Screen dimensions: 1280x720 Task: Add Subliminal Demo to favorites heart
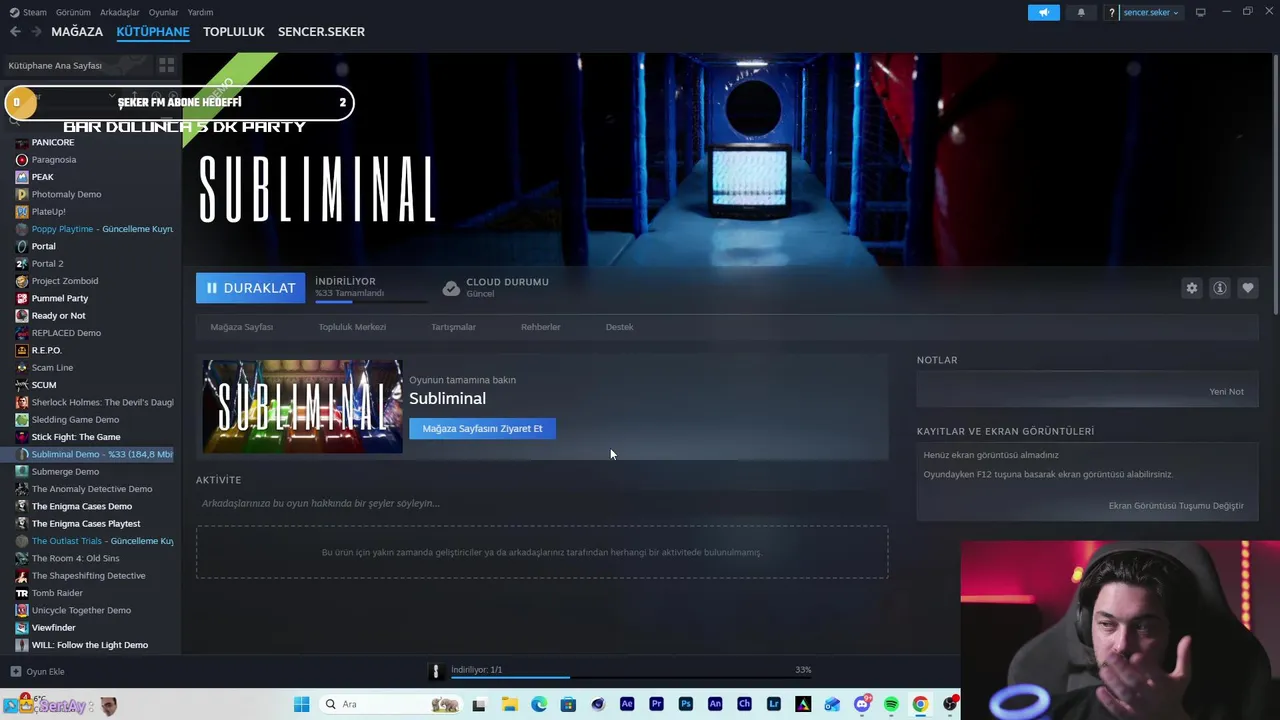click(1247, 288)
